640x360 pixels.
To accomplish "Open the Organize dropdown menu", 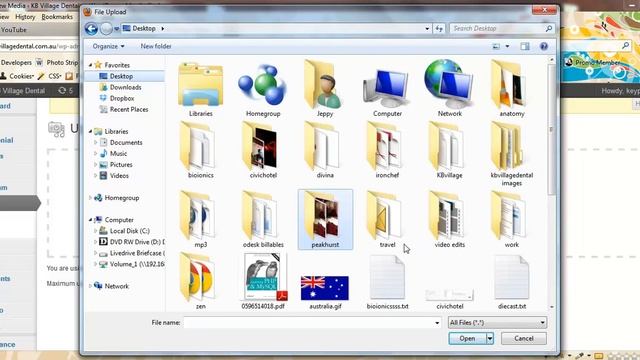I will (108, 46).
